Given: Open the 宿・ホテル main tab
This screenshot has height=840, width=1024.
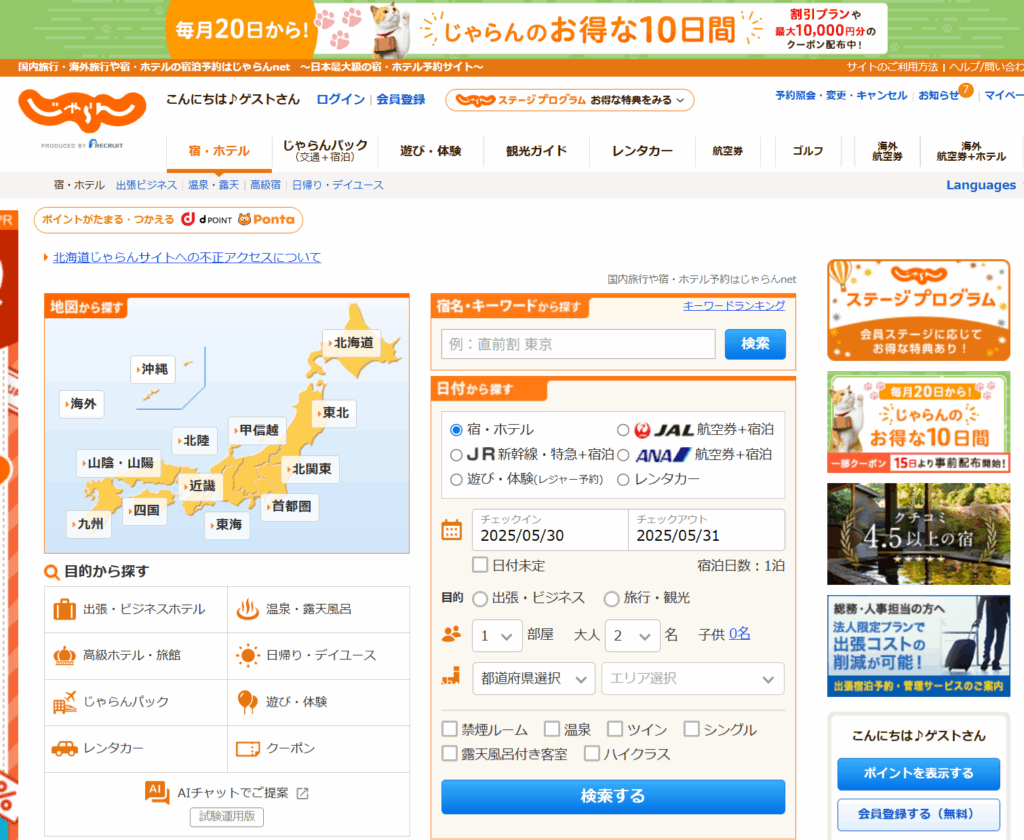Looking at the screenshot, I should 219,151.
